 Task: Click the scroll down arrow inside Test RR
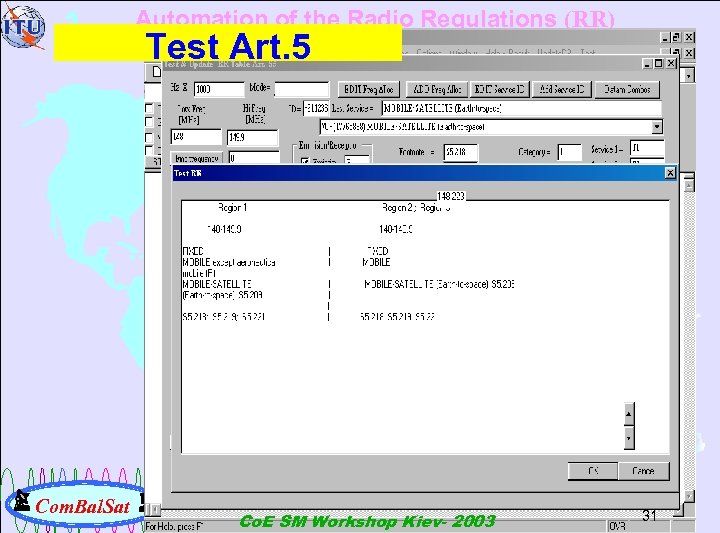pos(629,438)
